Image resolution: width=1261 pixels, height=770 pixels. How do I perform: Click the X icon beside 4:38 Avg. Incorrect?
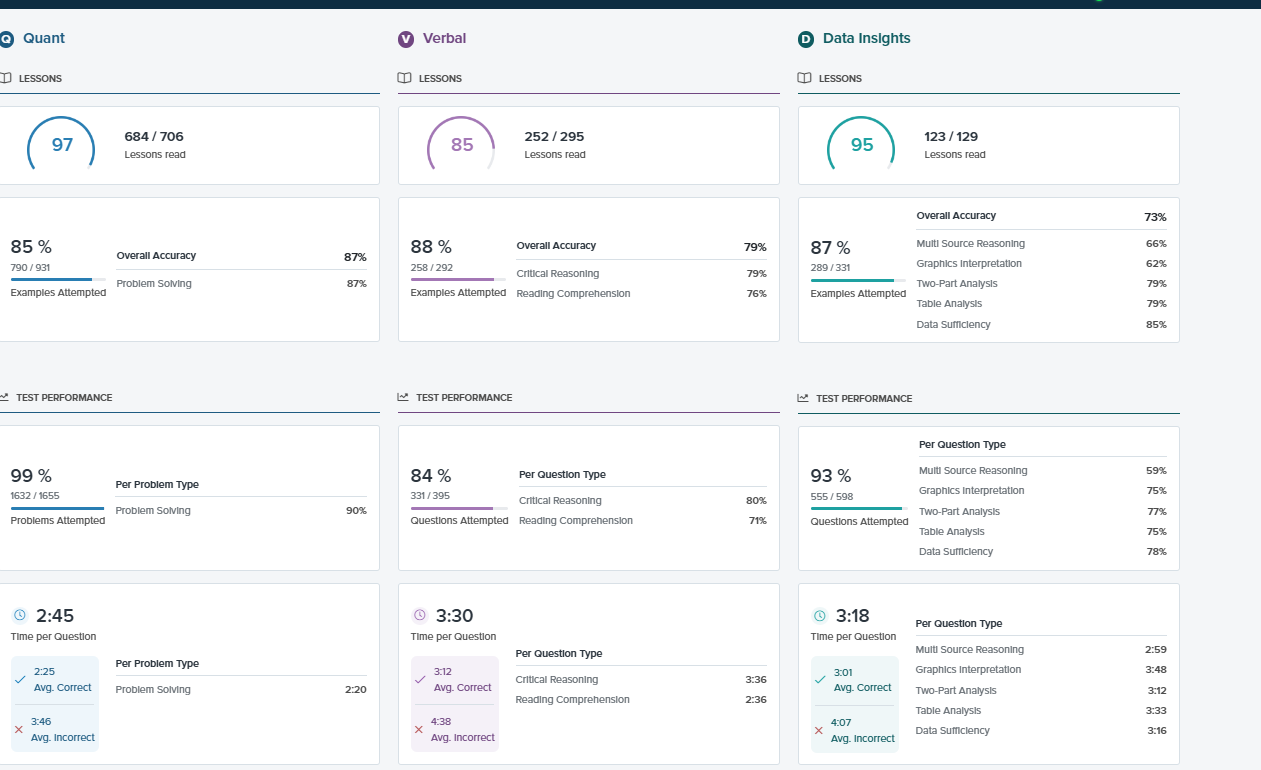[419, 729]
